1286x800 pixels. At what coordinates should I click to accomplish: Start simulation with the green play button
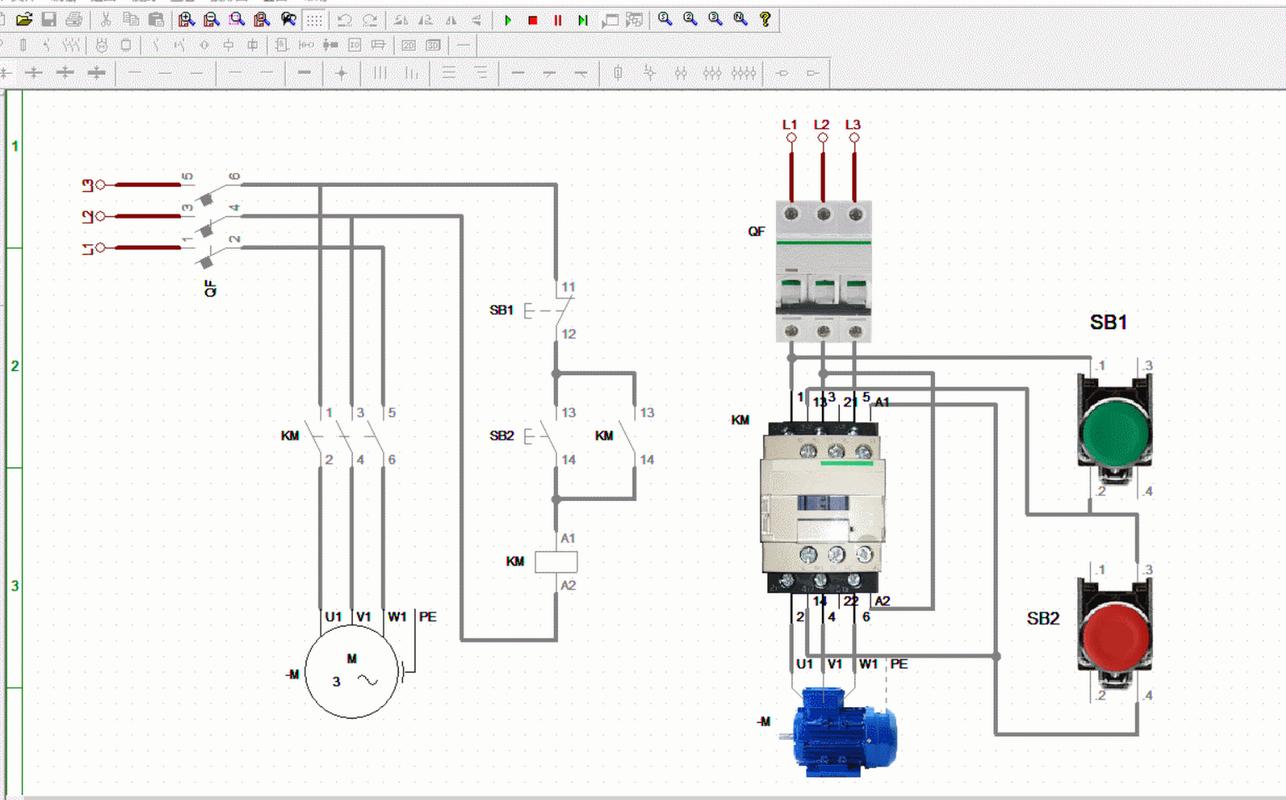(508, 20)
